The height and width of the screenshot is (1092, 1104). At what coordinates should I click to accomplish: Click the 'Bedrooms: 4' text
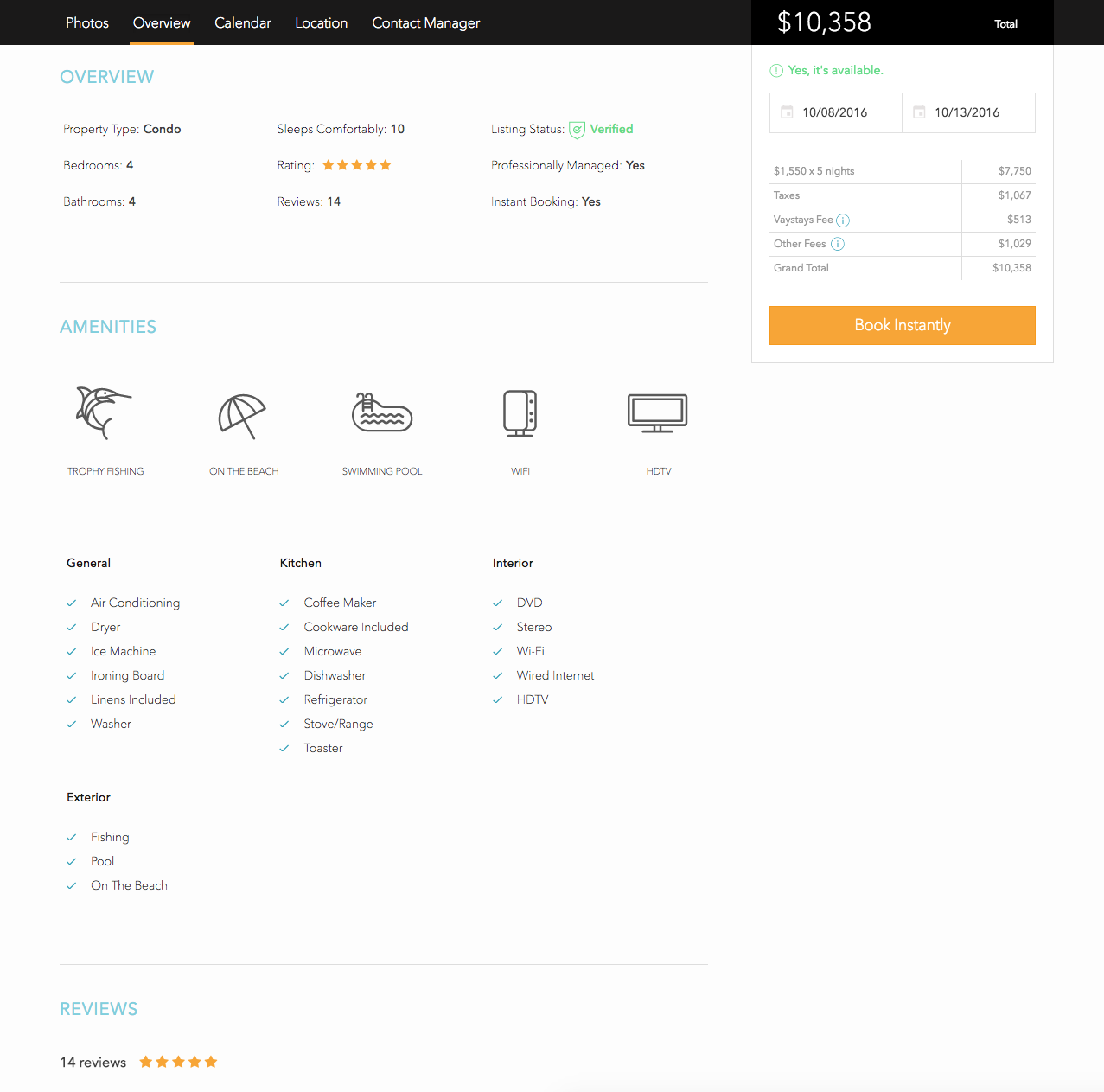pyautogui.click(x=98, y=165)
